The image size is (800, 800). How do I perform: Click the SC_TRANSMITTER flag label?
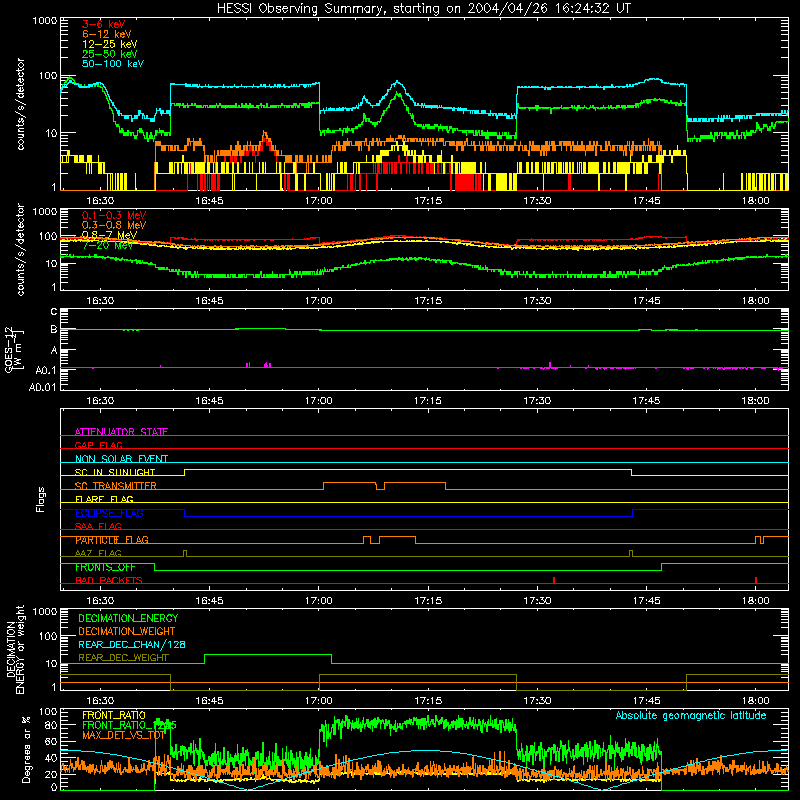pyautogui.click(x=116, y=486)
